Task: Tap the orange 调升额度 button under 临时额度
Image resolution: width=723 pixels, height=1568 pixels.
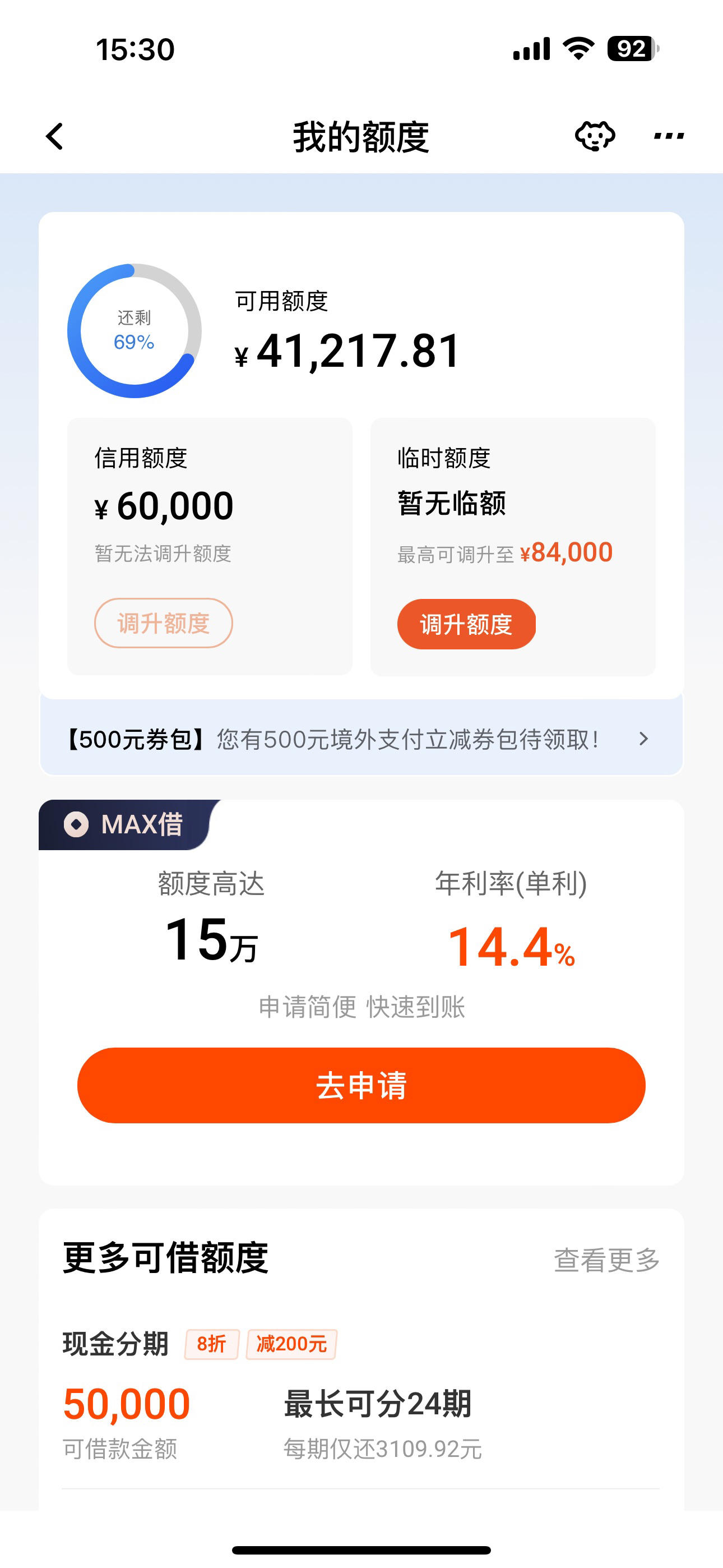Action: [x=466, y=624]
